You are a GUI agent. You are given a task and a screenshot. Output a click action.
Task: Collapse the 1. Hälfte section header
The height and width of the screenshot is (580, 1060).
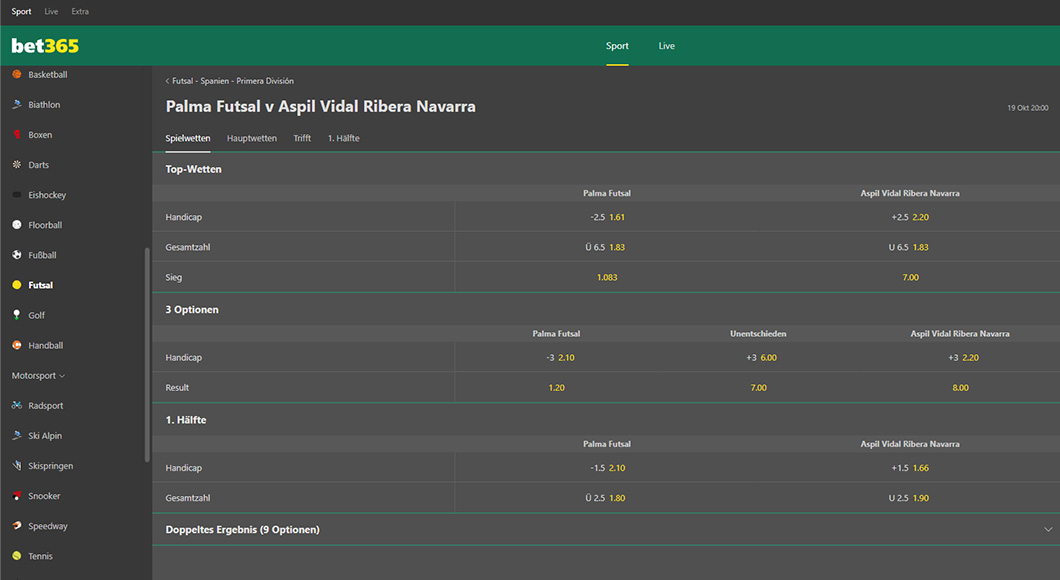coord(606,420)
